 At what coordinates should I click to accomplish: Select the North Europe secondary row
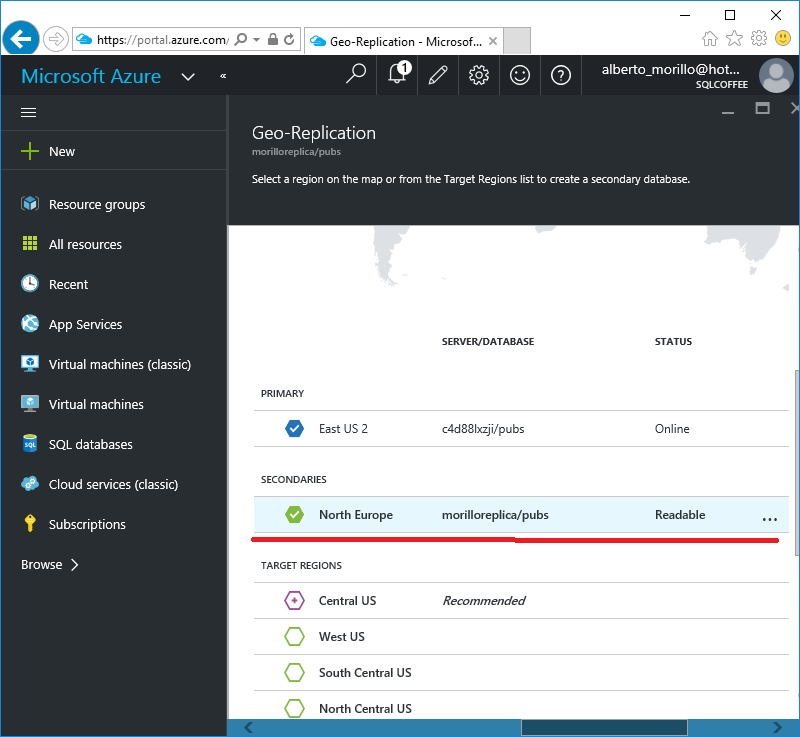tap(521, 515)
